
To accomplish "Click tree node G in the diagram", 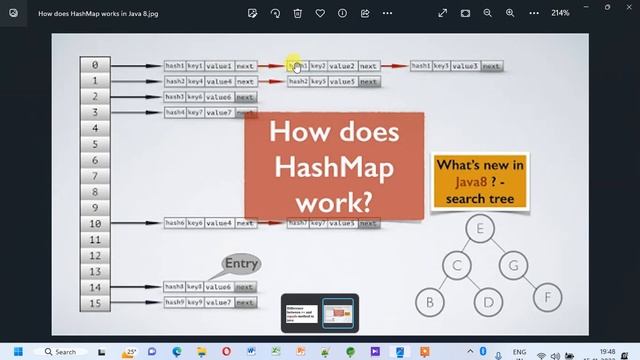I will click(x=513, y=265).
